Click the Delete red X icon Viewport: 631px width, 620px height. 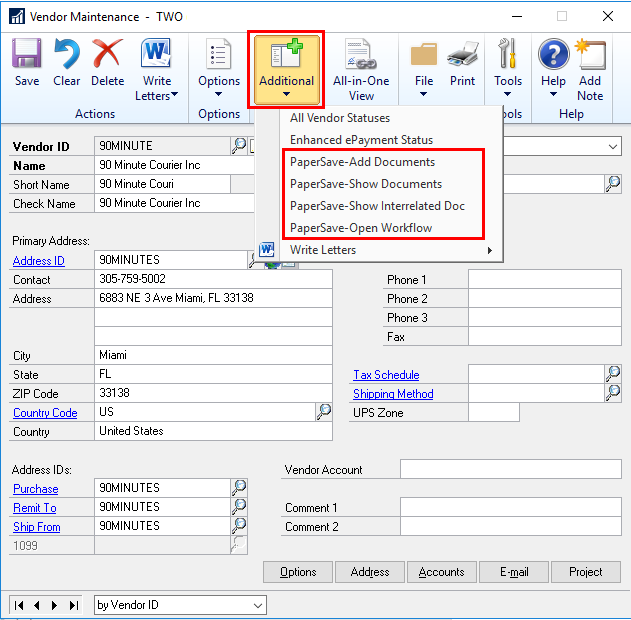pos(107,53)
